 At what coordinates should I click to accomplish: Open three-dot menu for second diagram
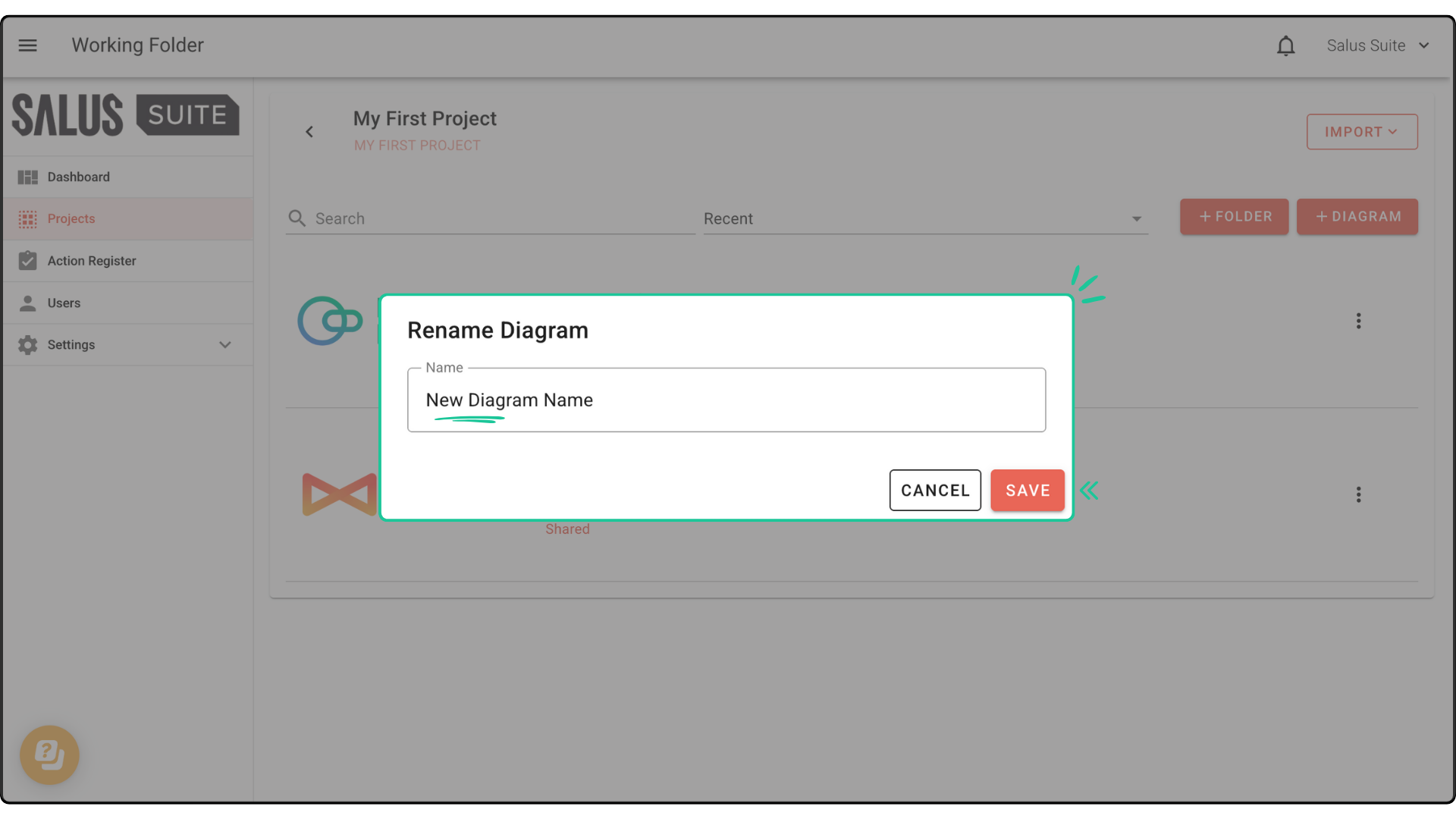point(1358,494)
